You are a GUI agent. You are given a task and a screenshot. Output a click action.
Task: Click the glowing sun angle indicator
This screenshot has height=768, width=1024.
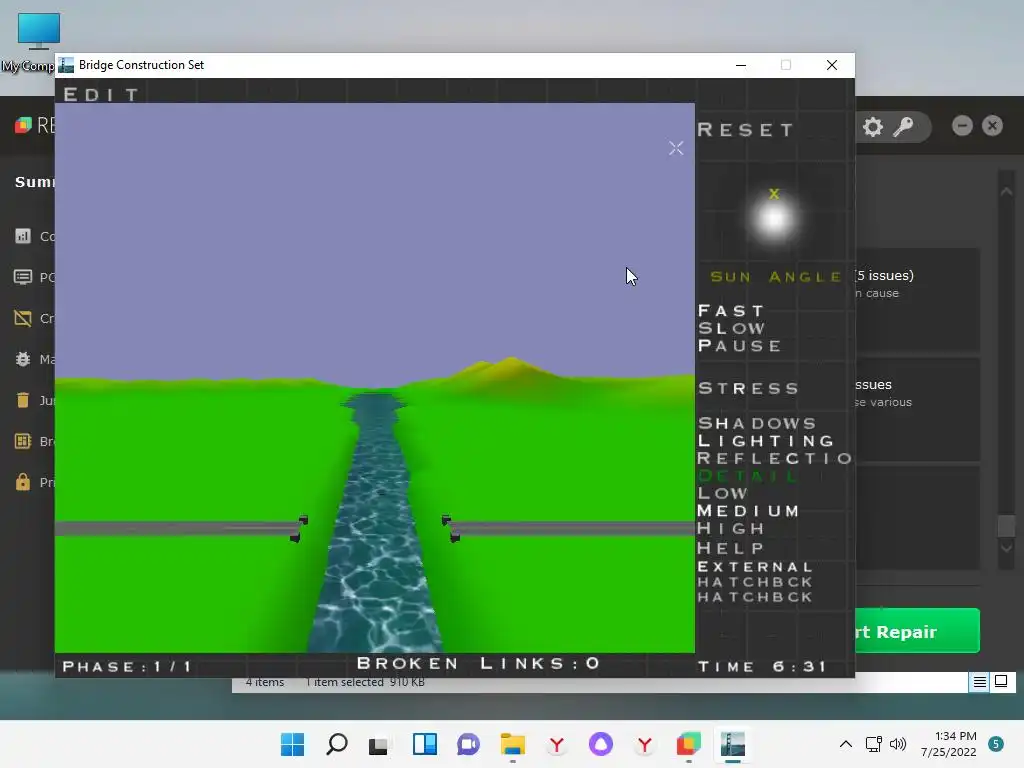point(774,219)
